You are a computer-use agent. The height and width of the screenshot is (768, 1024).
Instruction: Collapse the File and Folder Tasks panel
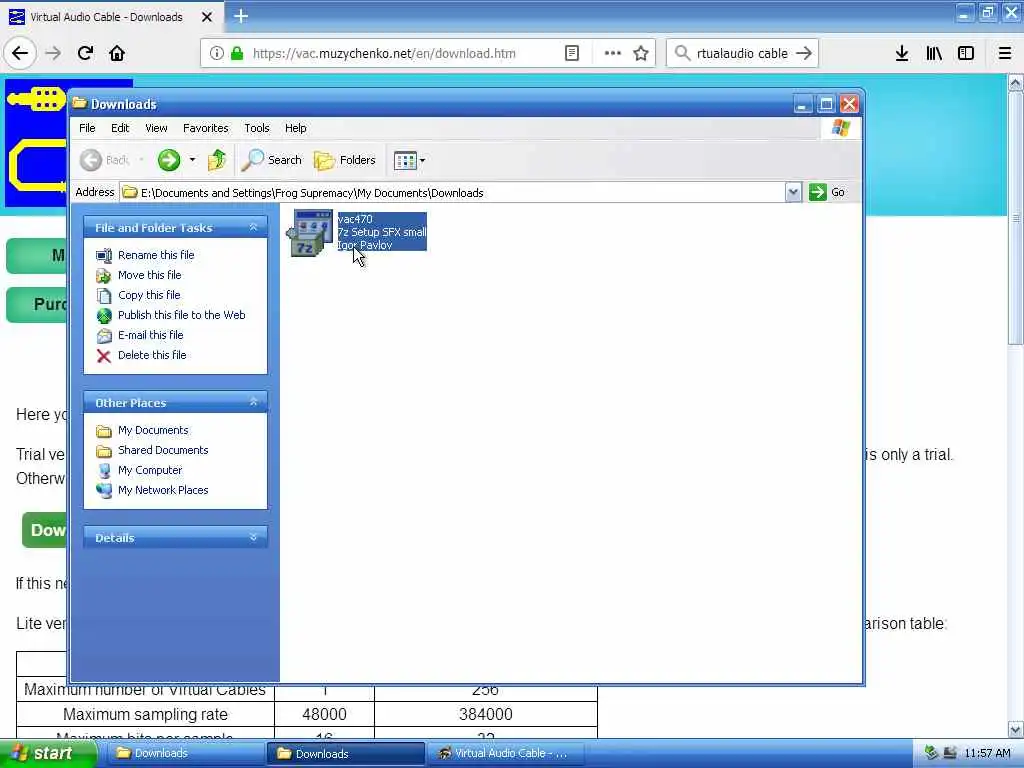point(253,227)
